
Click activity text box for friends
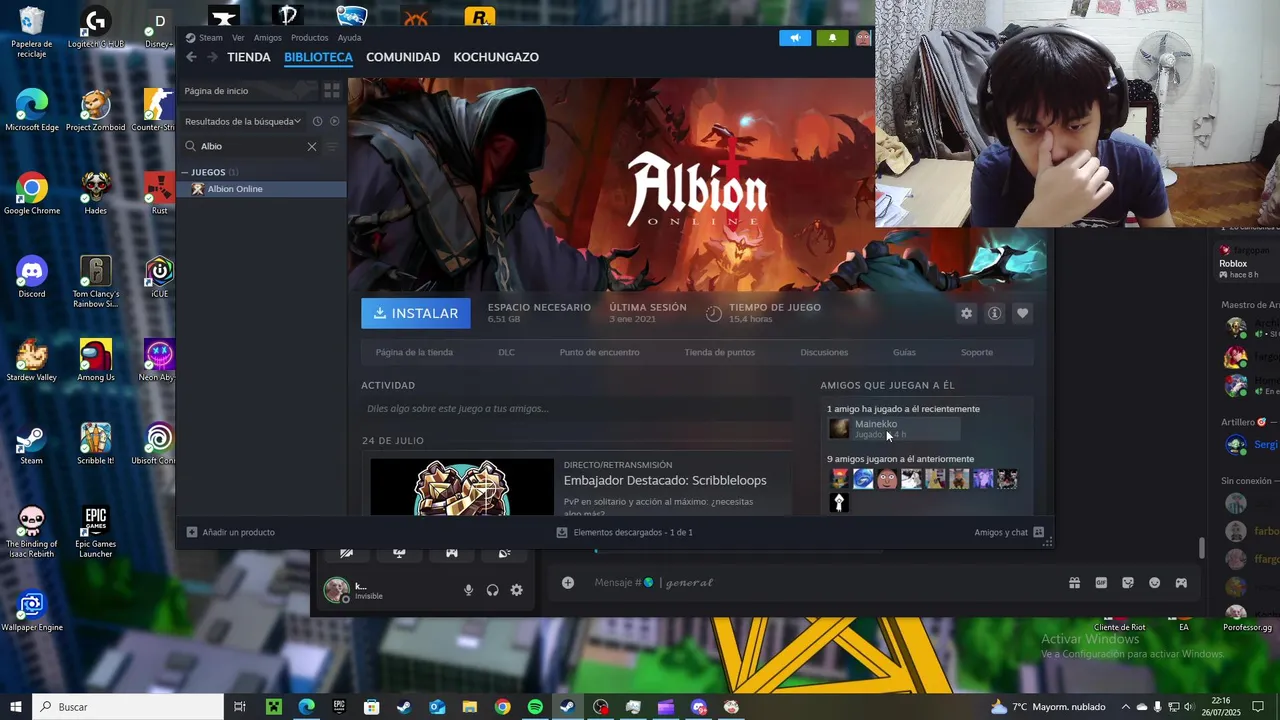tap(577, 408)
